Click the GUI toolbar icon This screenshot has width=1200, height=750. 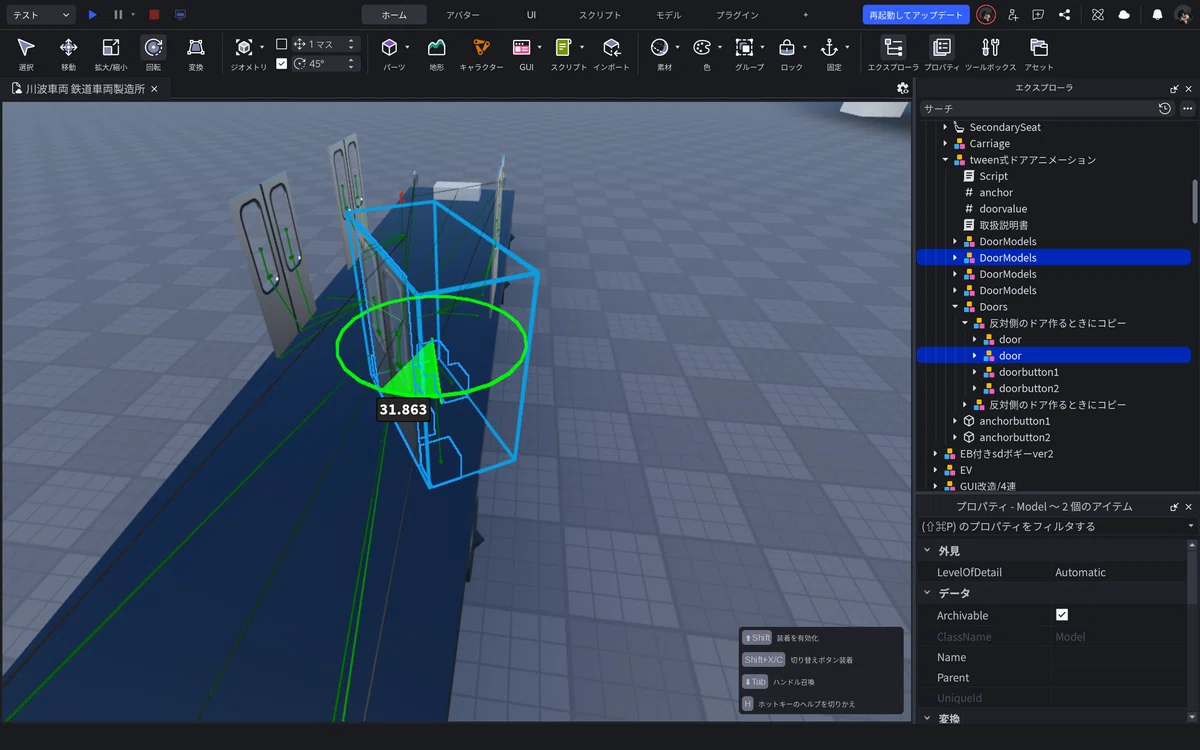tap(522, 48)
